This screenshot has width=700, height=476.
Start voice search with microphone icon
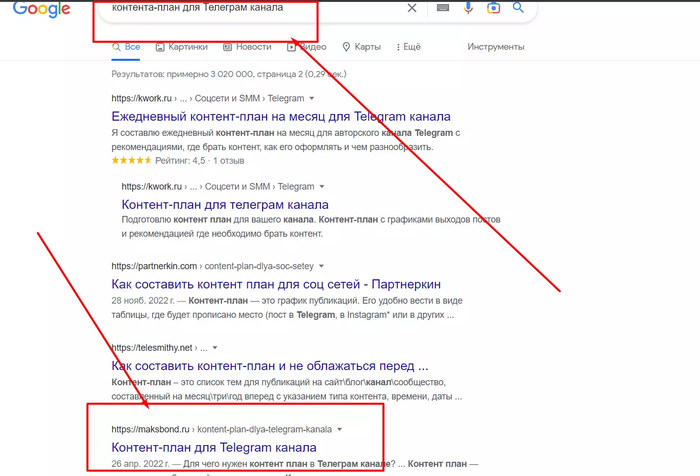point(468,8)
